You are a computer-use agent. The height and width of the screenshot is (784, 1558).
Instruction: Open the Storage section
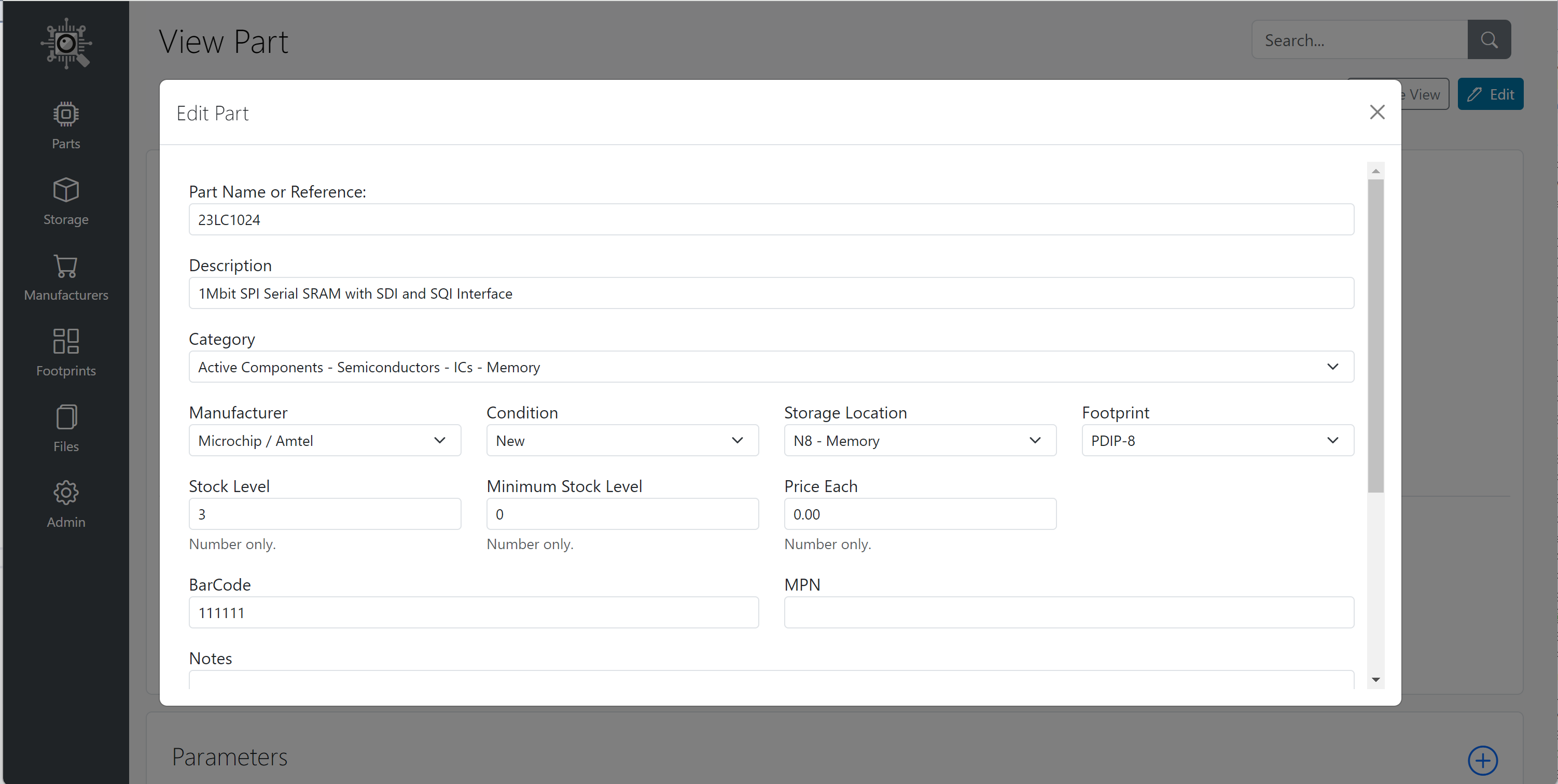coord(65,201)
